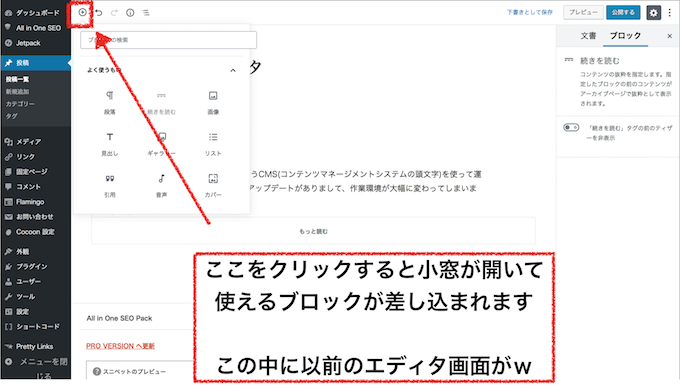This screenshot has height=388, width=680.
Task: Insert the 続きを読む block
Action: 161,103
